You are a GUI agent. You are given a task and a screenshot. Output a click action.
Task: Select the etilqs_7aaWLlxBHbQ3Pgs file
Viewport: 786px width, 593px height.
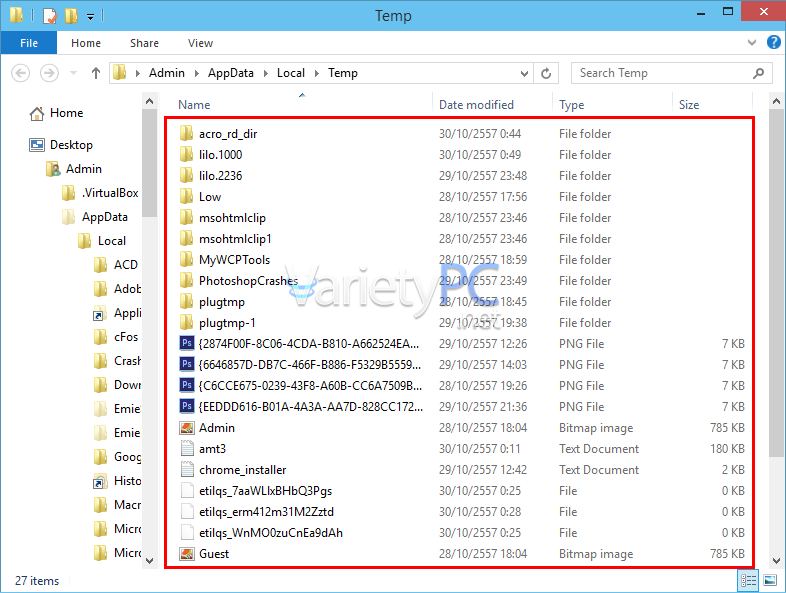[256, 491]
